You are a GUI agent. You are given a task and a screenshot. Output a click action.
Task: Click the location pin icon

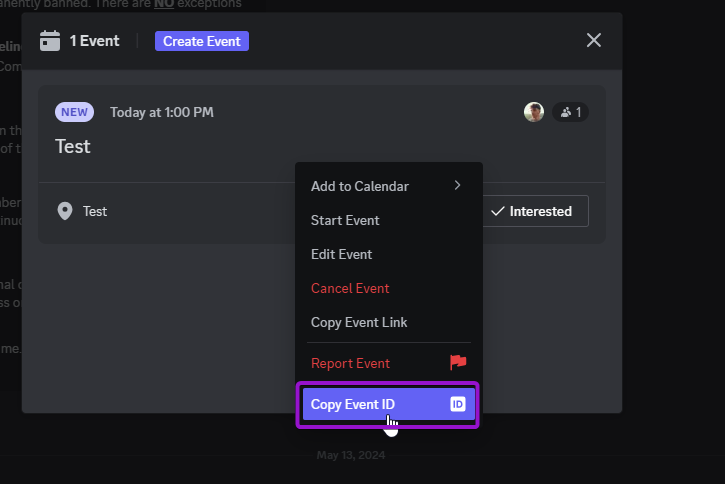pyautogui.click(x=65, y=211)
